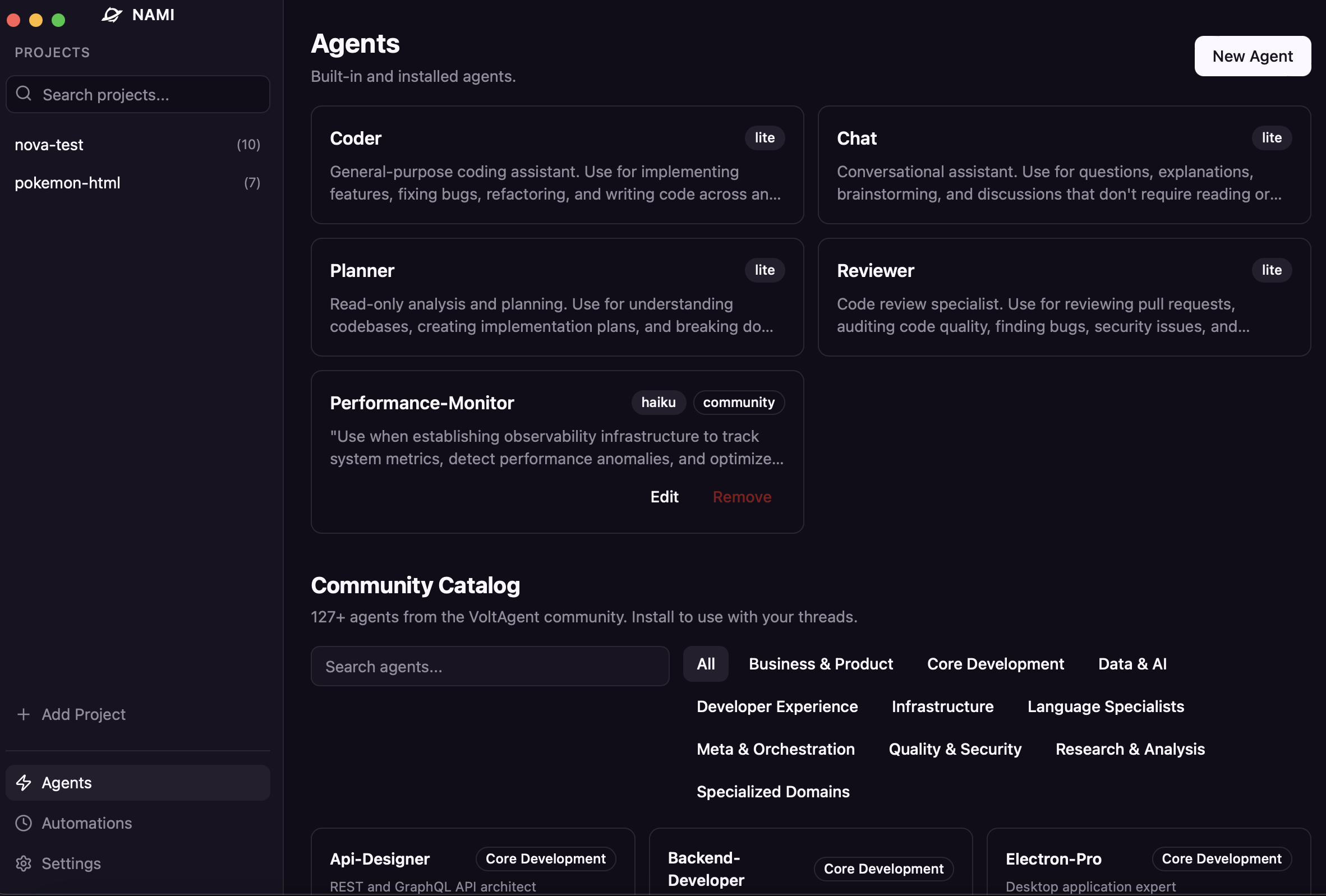Show the Language Specialists category

pyautogui.click(x=1105, y=706)
